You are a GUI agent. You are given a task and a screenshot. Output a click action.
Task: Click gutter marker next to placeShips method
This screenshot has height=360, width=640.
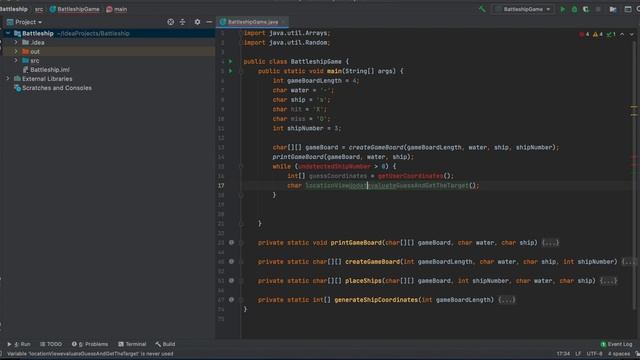231,281
